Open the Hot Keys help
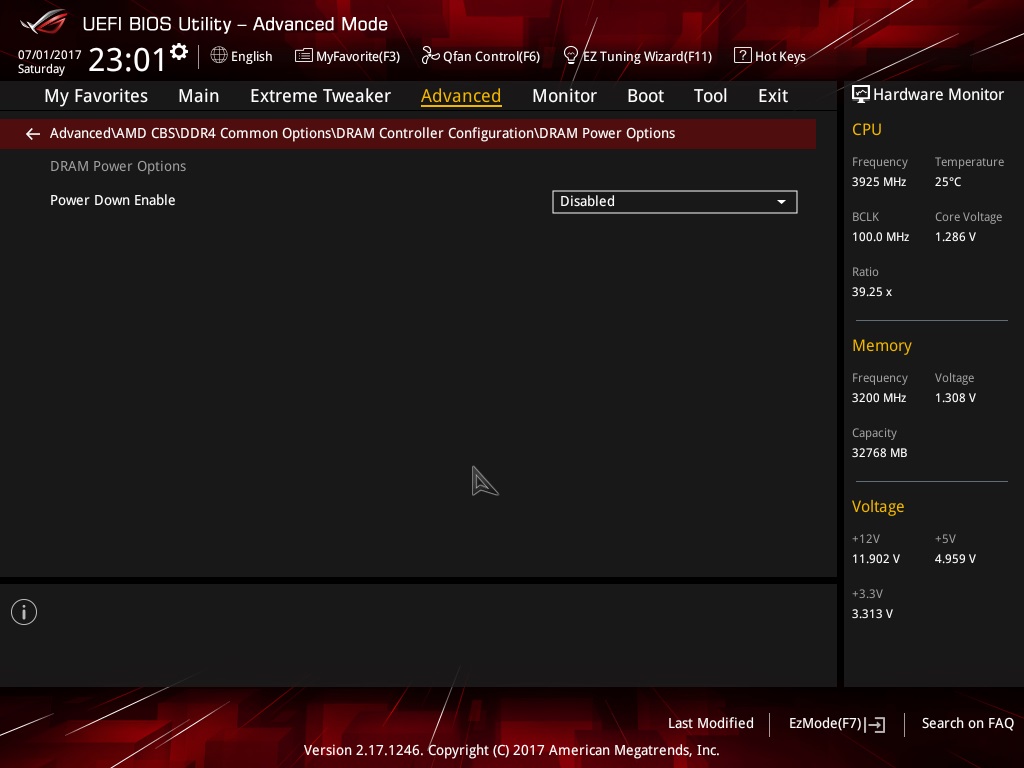Image resolution: width=1024 pixels, height=768 pixels. (x=770, y=56)
